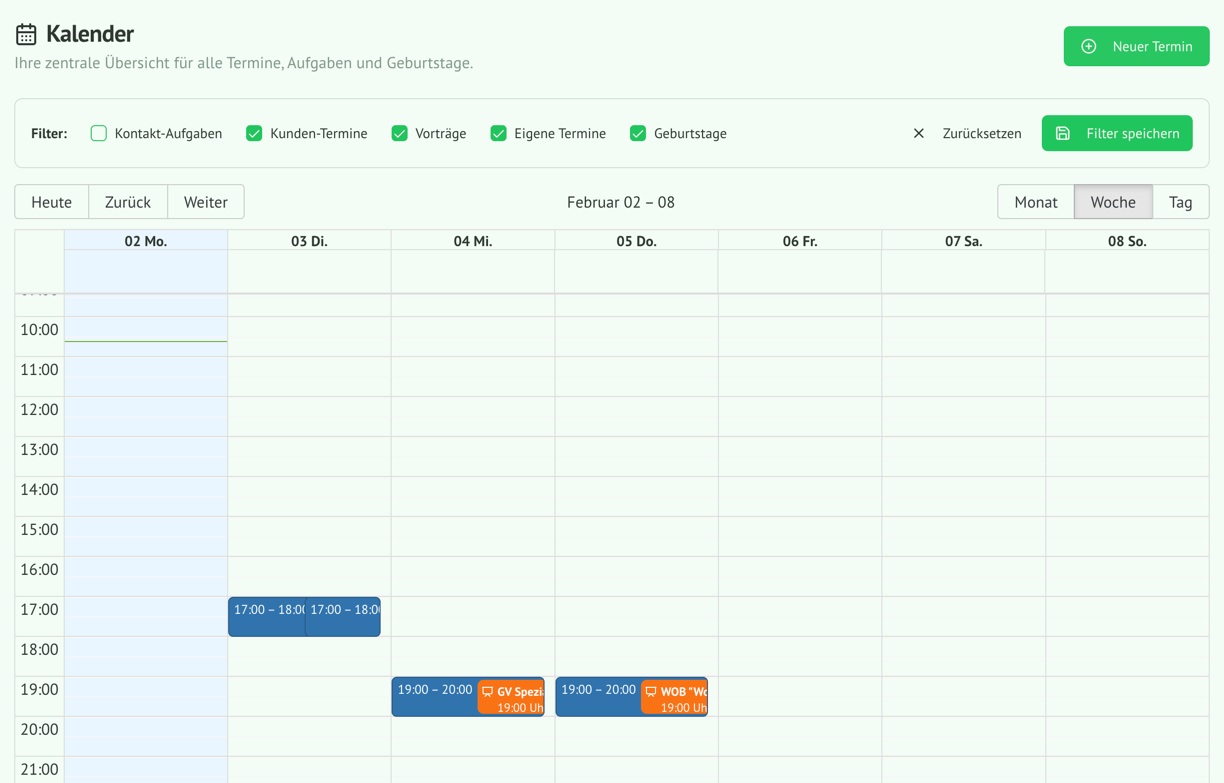This screenshot has width=1224, height=783.
Task: Open the Wednesday 19:00 – 20:00 blue appointment
Action: click(434, 697)
